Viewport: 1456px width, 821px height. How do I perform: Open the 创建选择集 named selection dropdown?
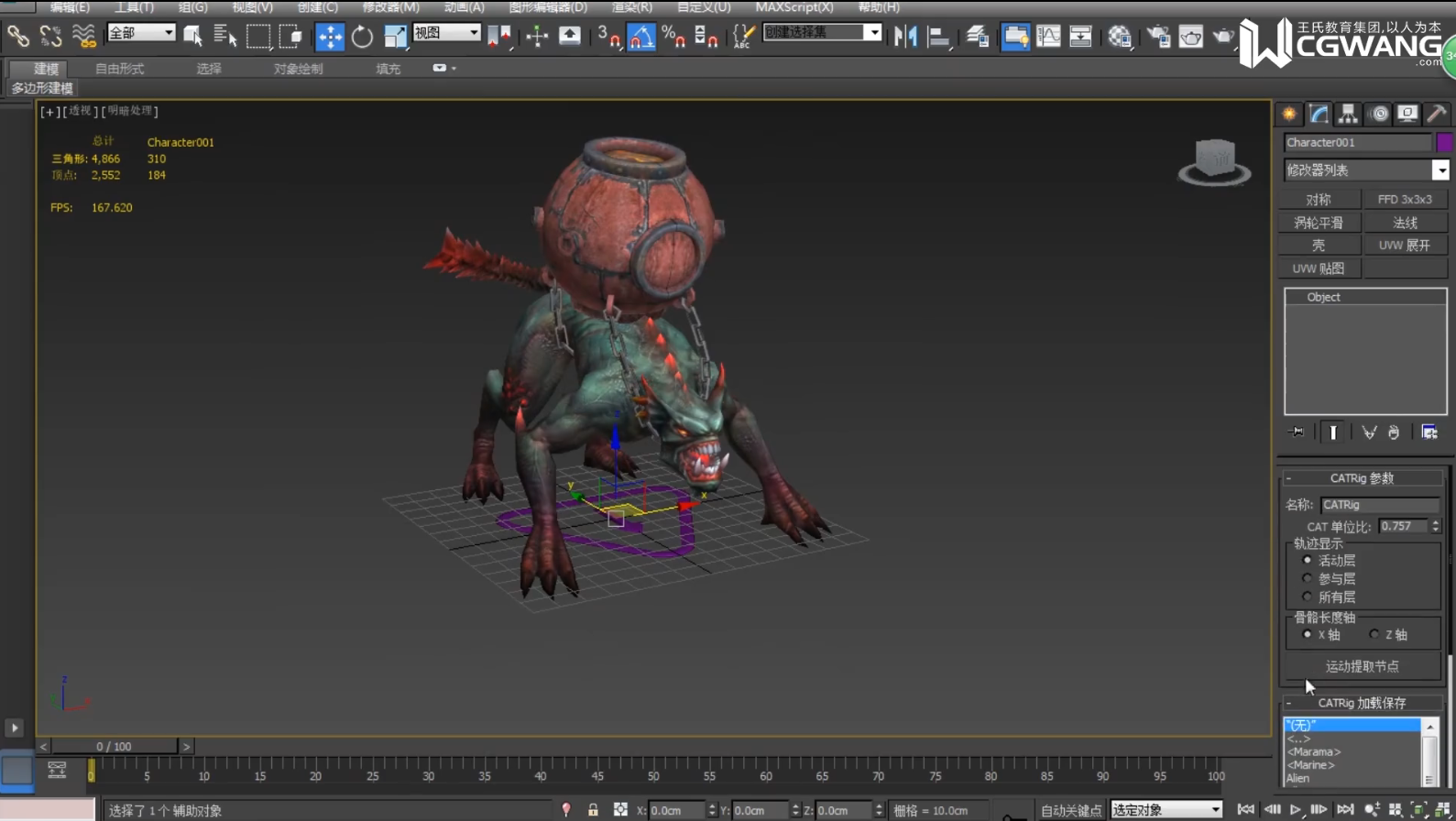click(x=822, y=33)
